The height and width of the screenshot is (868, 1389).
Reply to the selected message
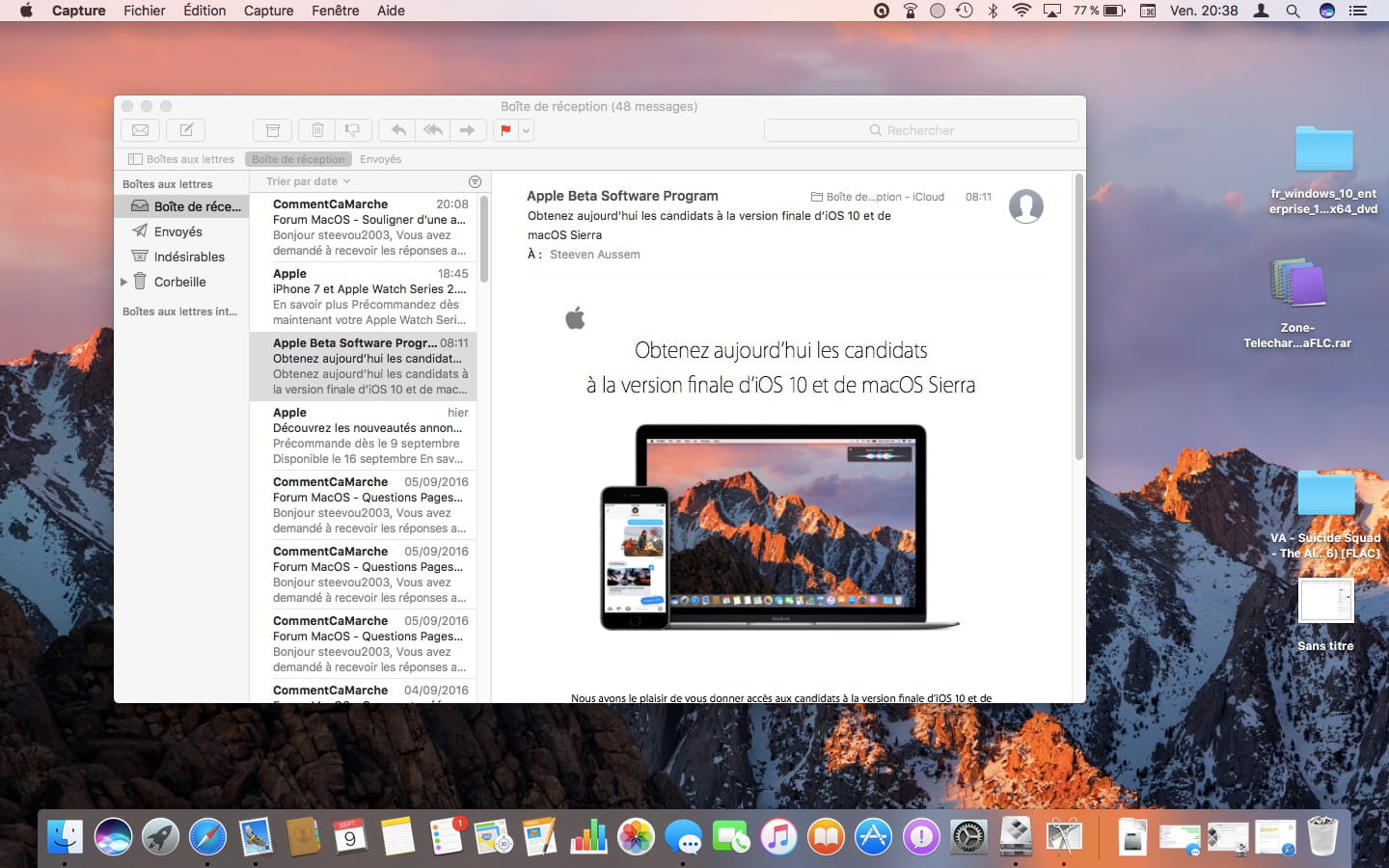click(x=397, y=130)
